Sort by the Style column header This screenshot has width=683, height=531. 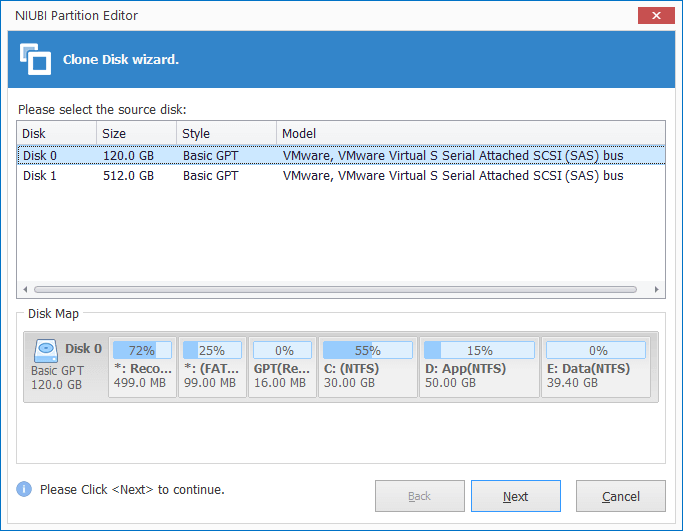pyautogui.click(x=227, y=133)
